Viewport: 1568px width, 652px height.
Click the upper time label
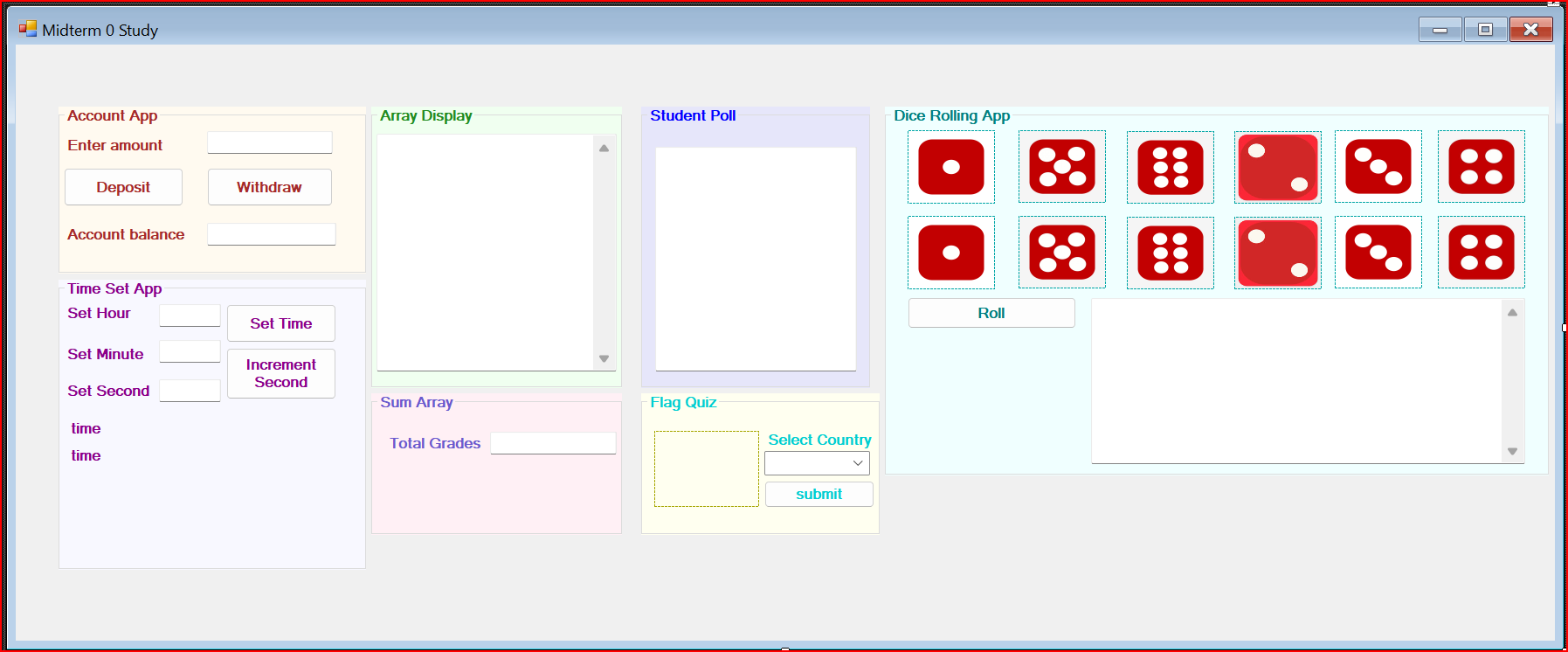tap(86, 428)
